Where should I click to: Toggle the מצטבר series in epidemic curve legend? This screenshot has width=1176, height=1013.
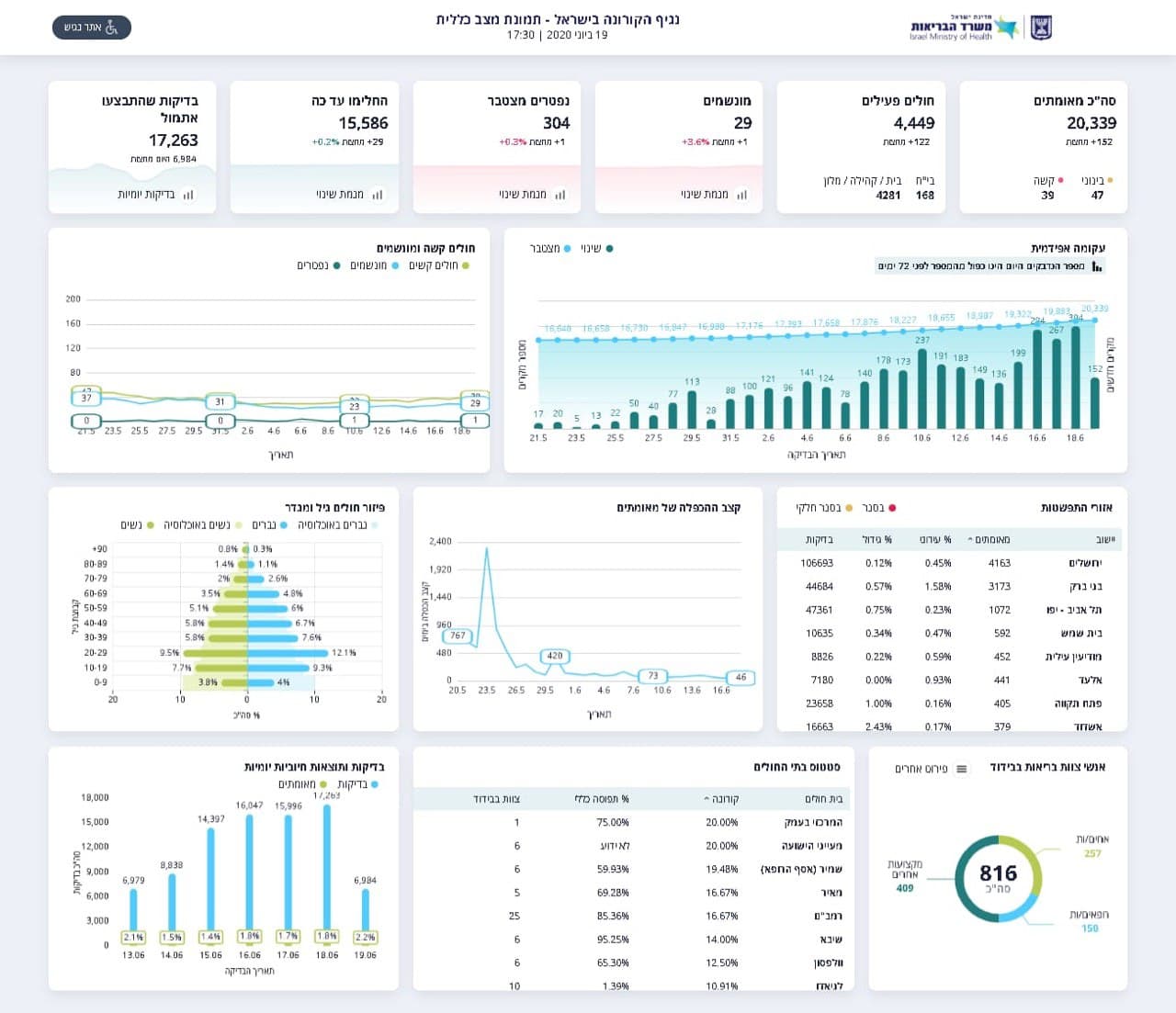click(x=550, y=249)
